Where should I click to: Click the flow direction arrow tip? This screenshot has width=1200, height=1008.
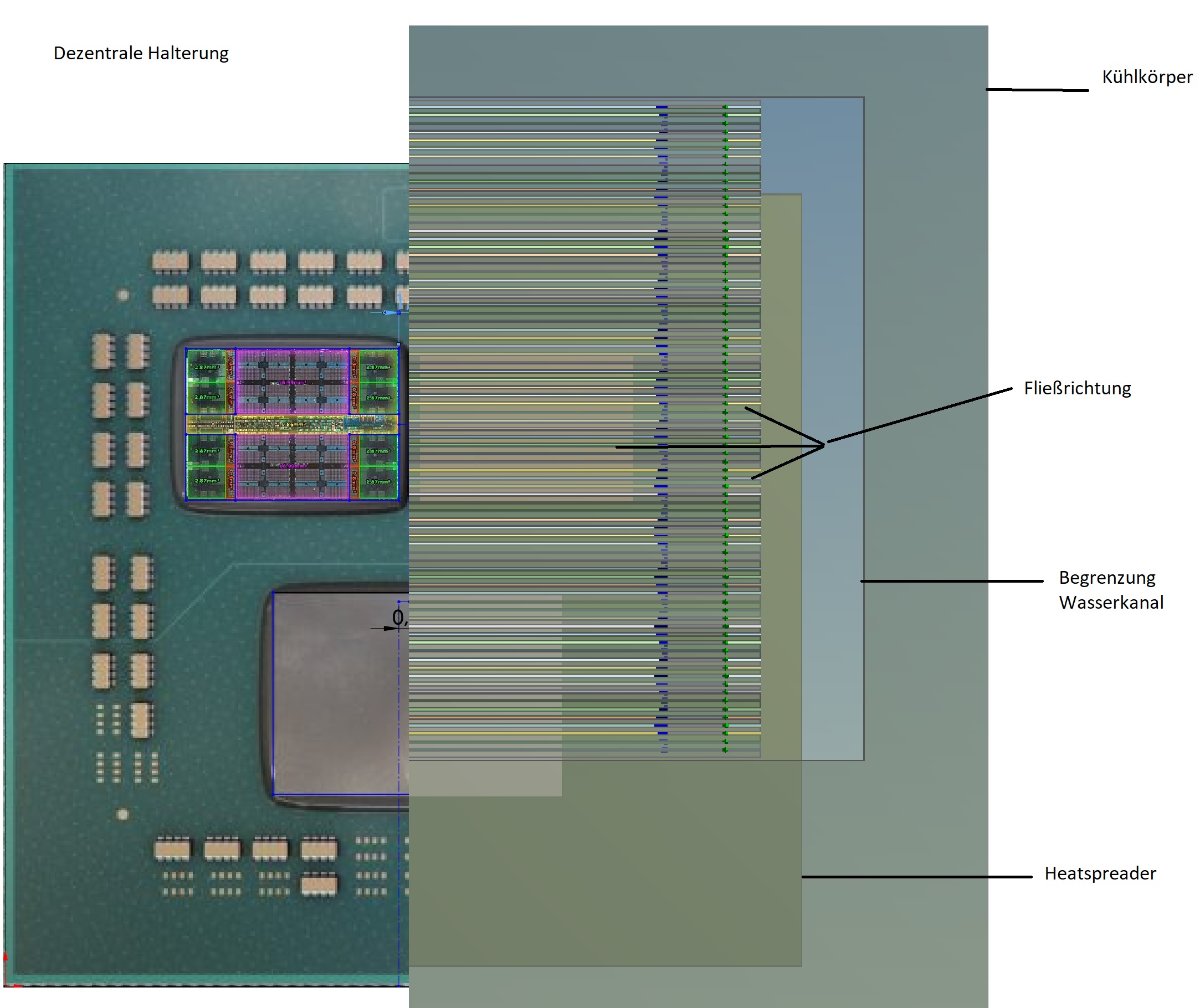[x=824, y=445]
